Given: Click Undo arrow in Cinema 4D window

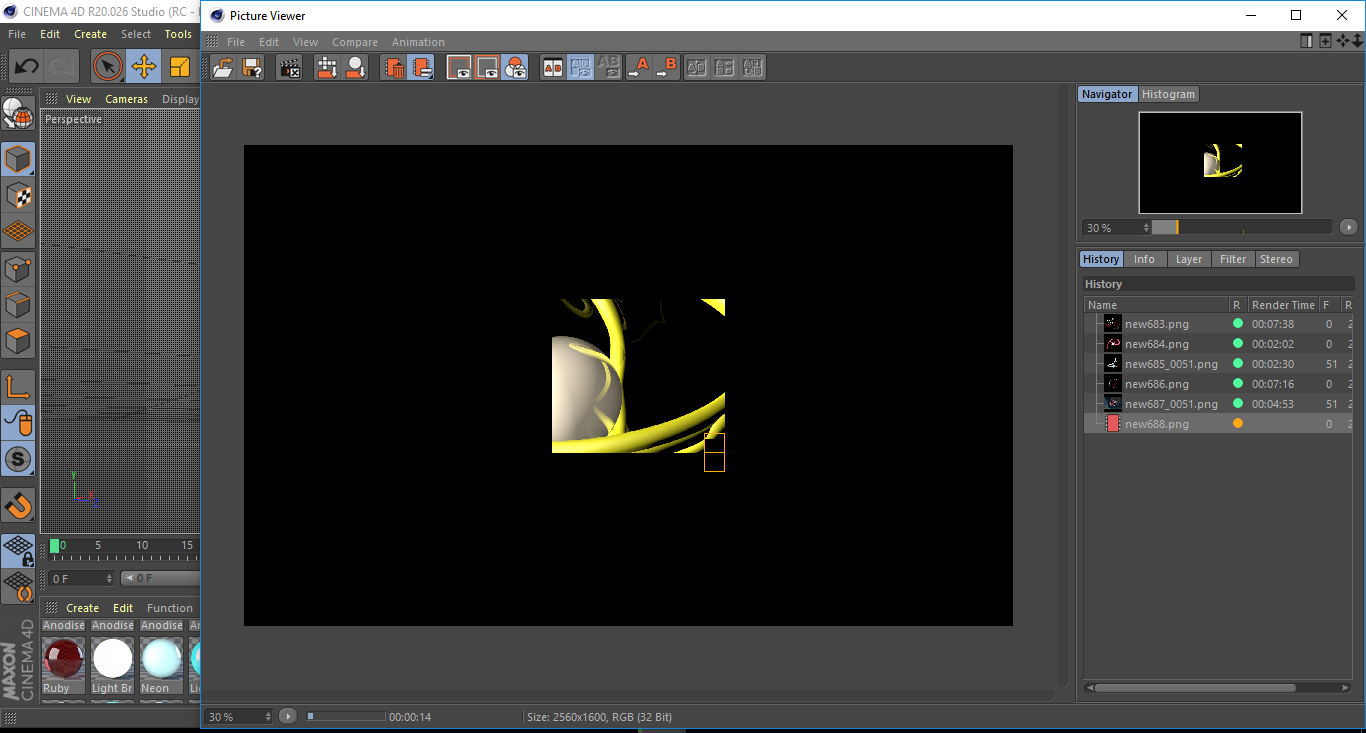Looking at the screenshot, I should click(26, 67).
